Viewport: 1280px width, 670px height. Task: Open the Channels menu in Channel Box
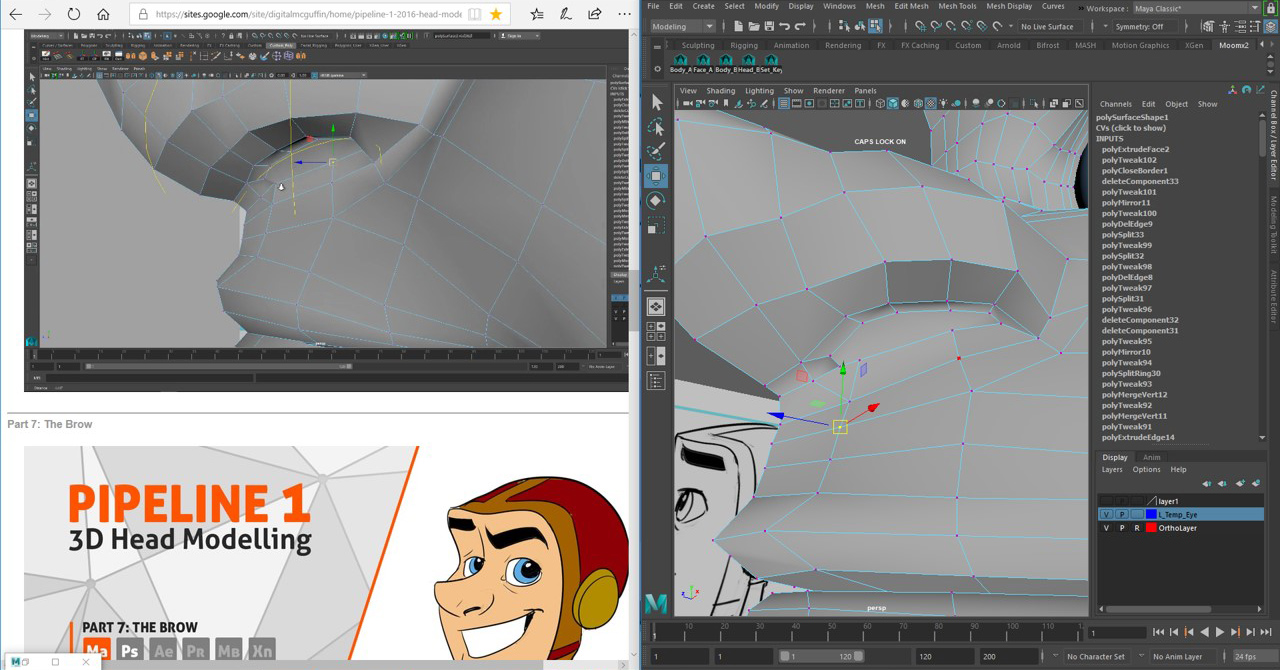tap(1115, 104)
